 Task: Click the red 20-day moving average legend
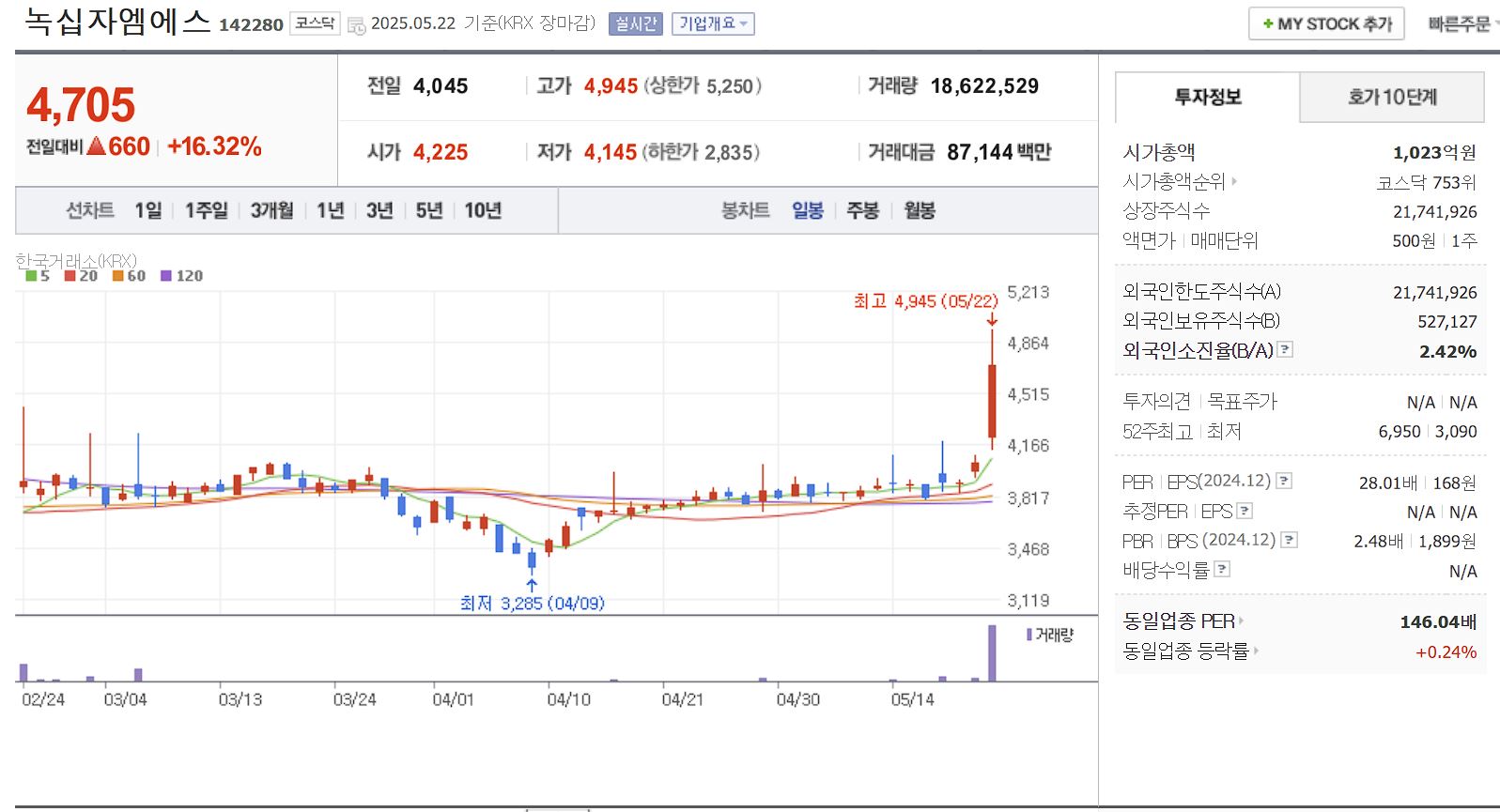(81, 276)
